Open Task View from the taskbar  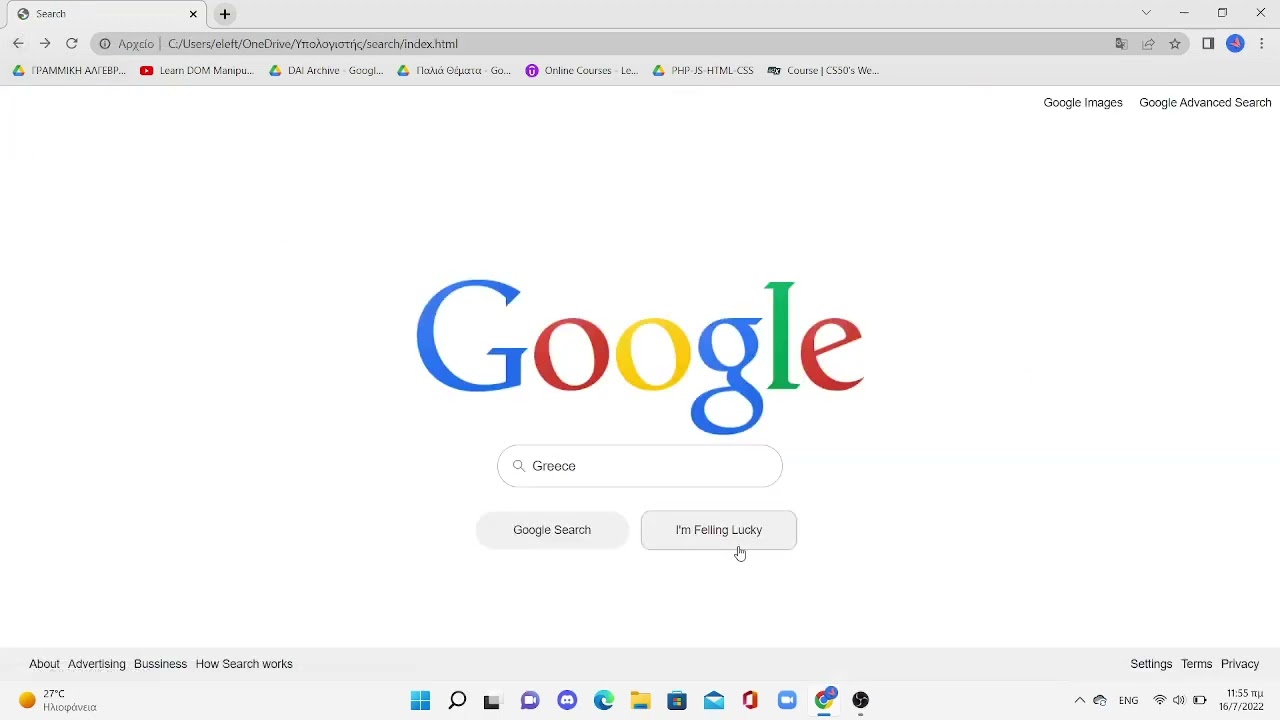click(x=491, y=700)
